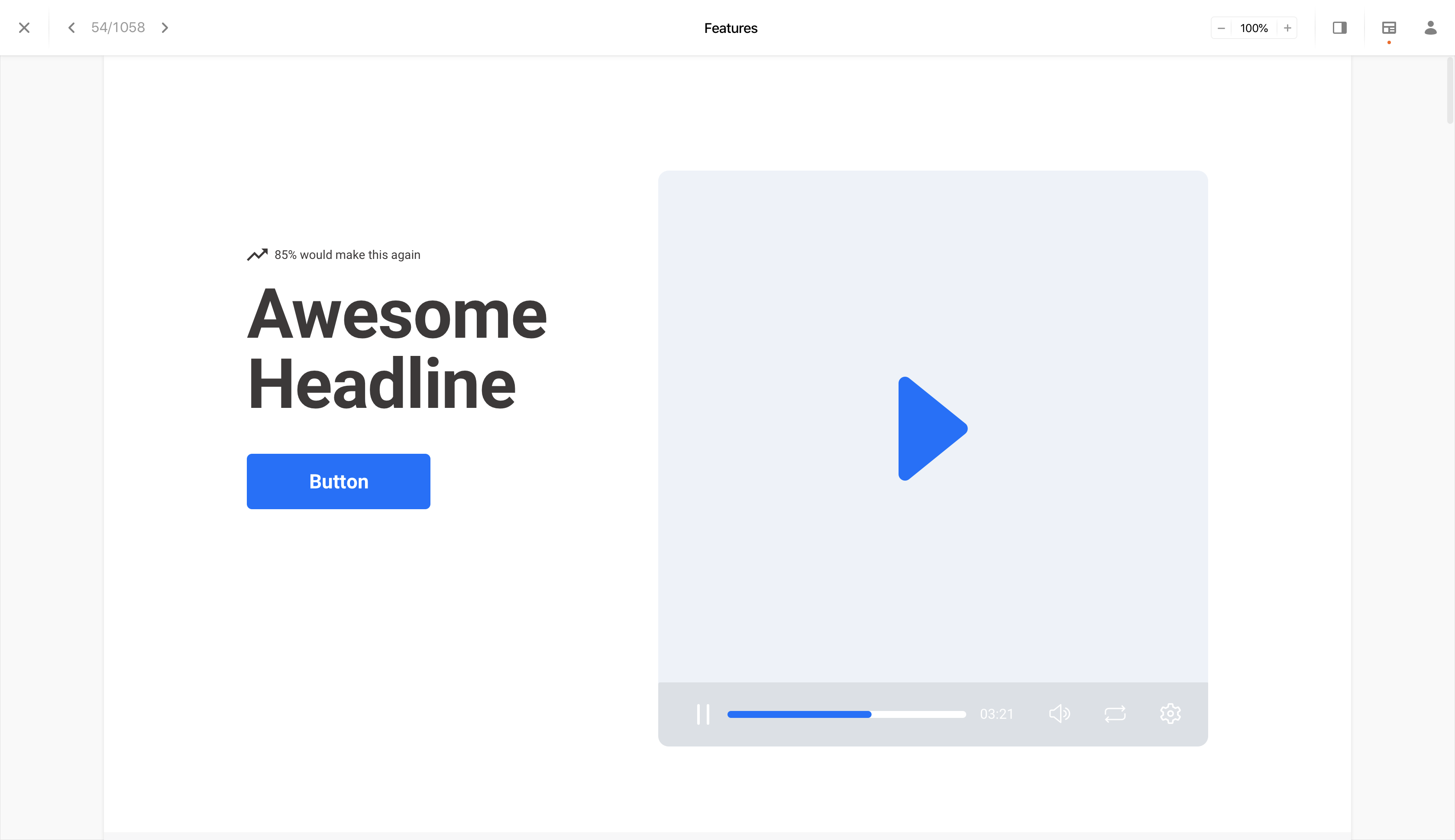The image size is (1455, 840).
Task: Click the Features title
Action: coord(731,28)
